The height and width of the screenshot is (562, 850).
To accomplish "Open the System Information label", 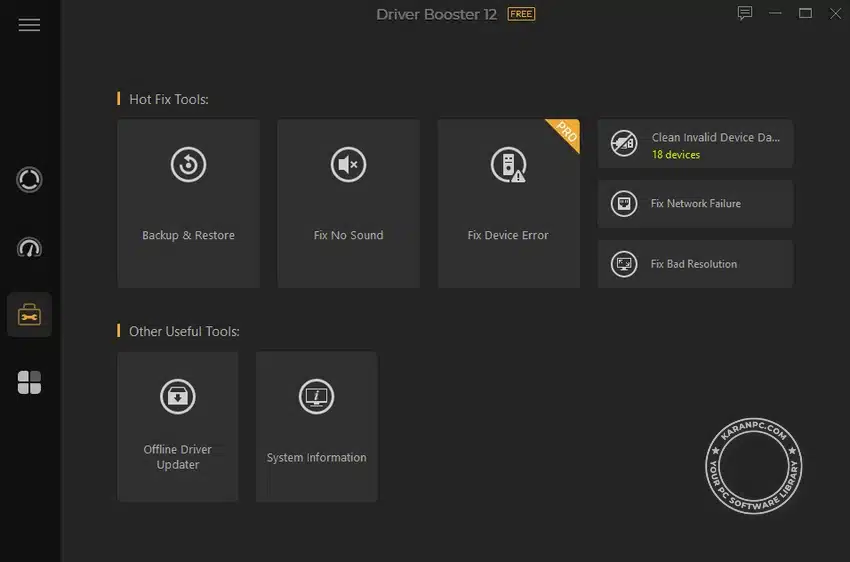I will click(x=317, y=457).
